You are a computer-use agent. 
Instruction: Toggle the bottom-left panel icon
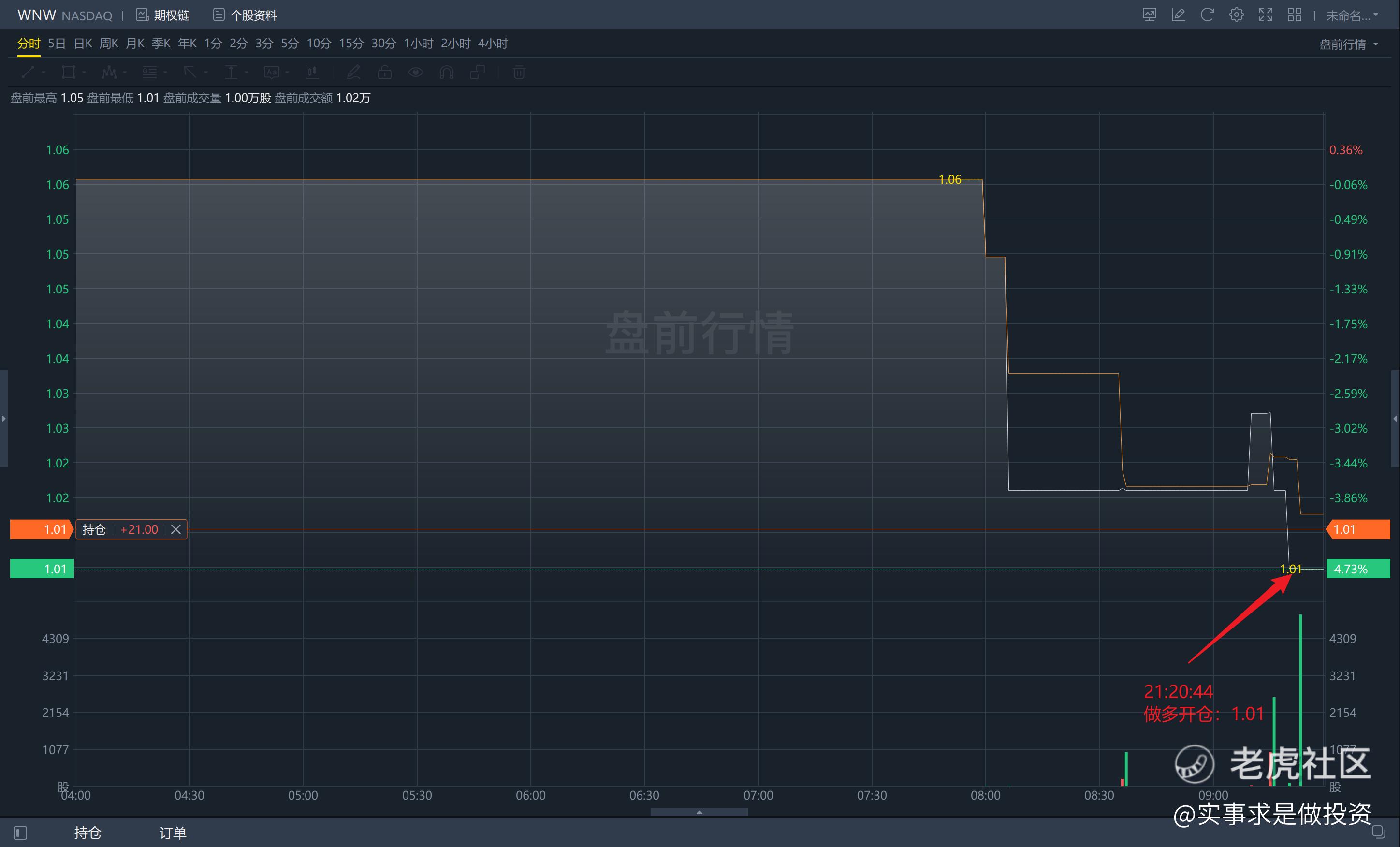(20, 833)
